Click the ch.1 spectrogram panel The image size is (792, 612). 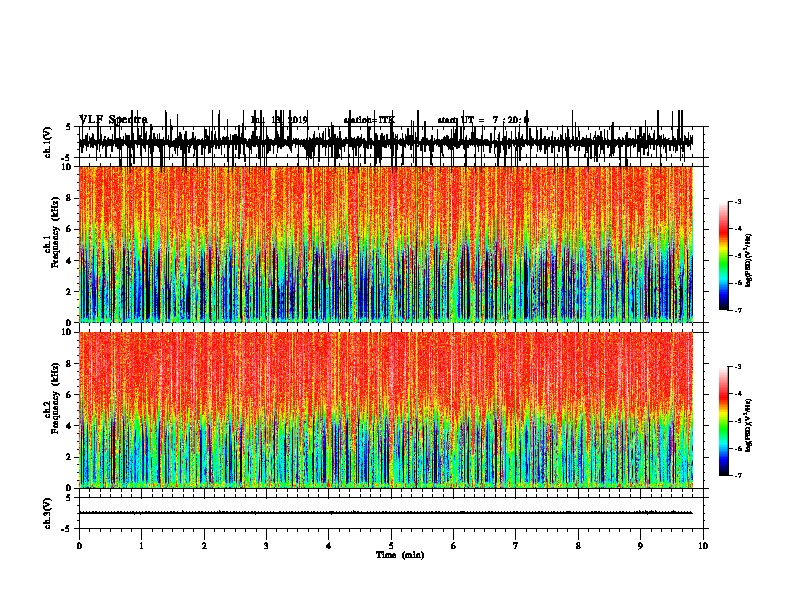386,244
